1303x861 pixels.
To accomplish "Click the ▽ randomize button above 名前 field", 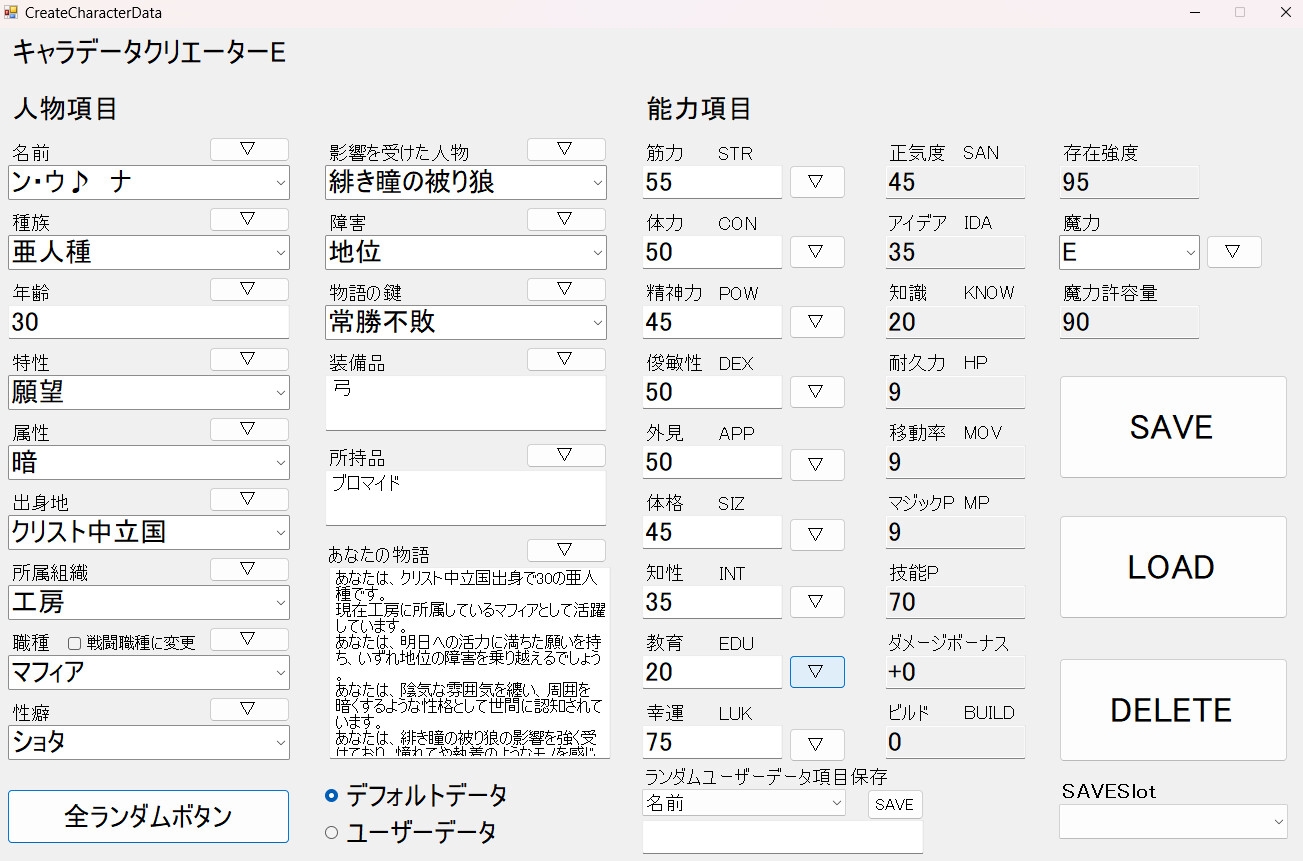I will tap(249, 149).
